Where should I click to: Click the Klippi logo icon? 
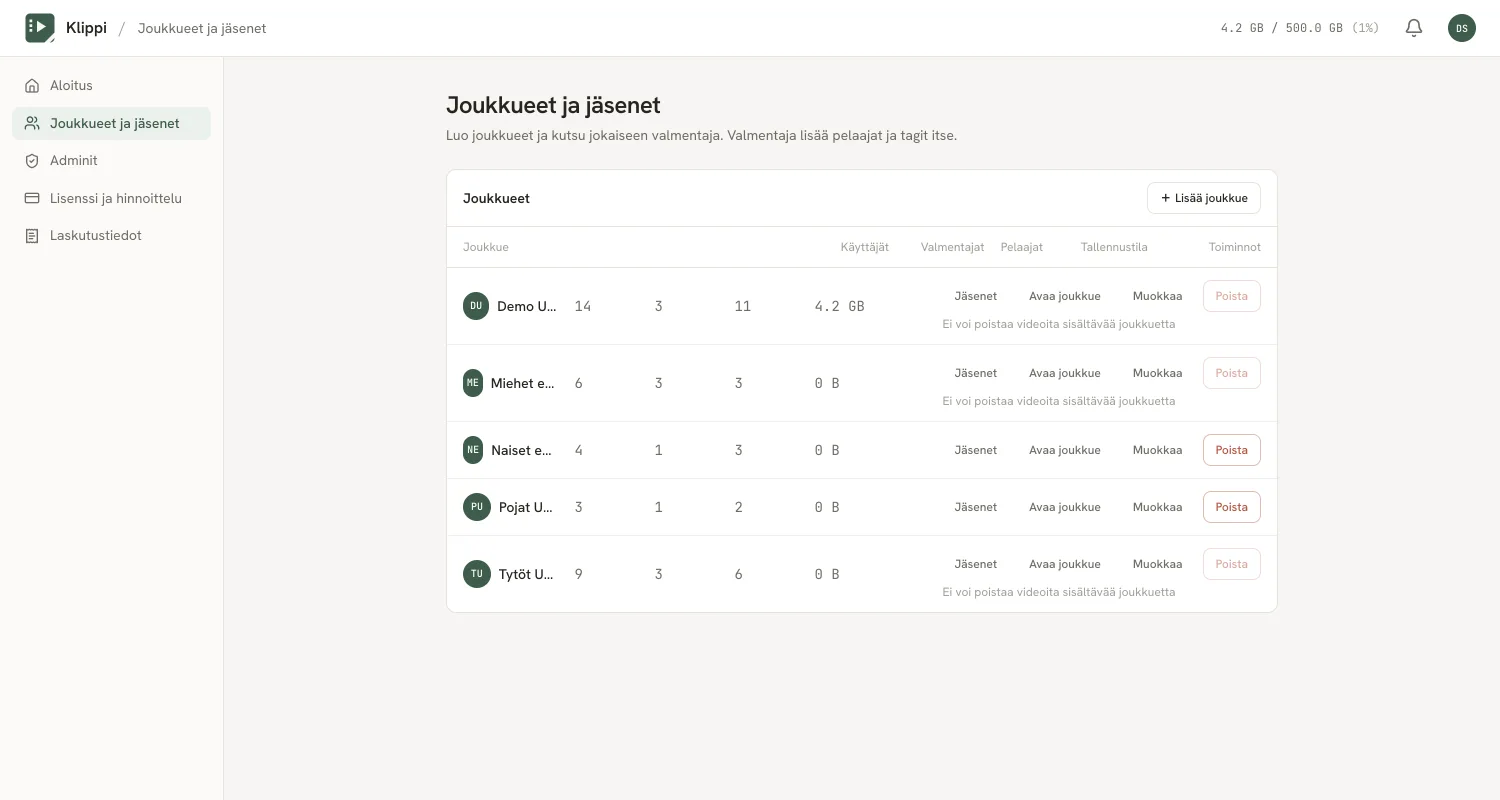coord(40,28)
